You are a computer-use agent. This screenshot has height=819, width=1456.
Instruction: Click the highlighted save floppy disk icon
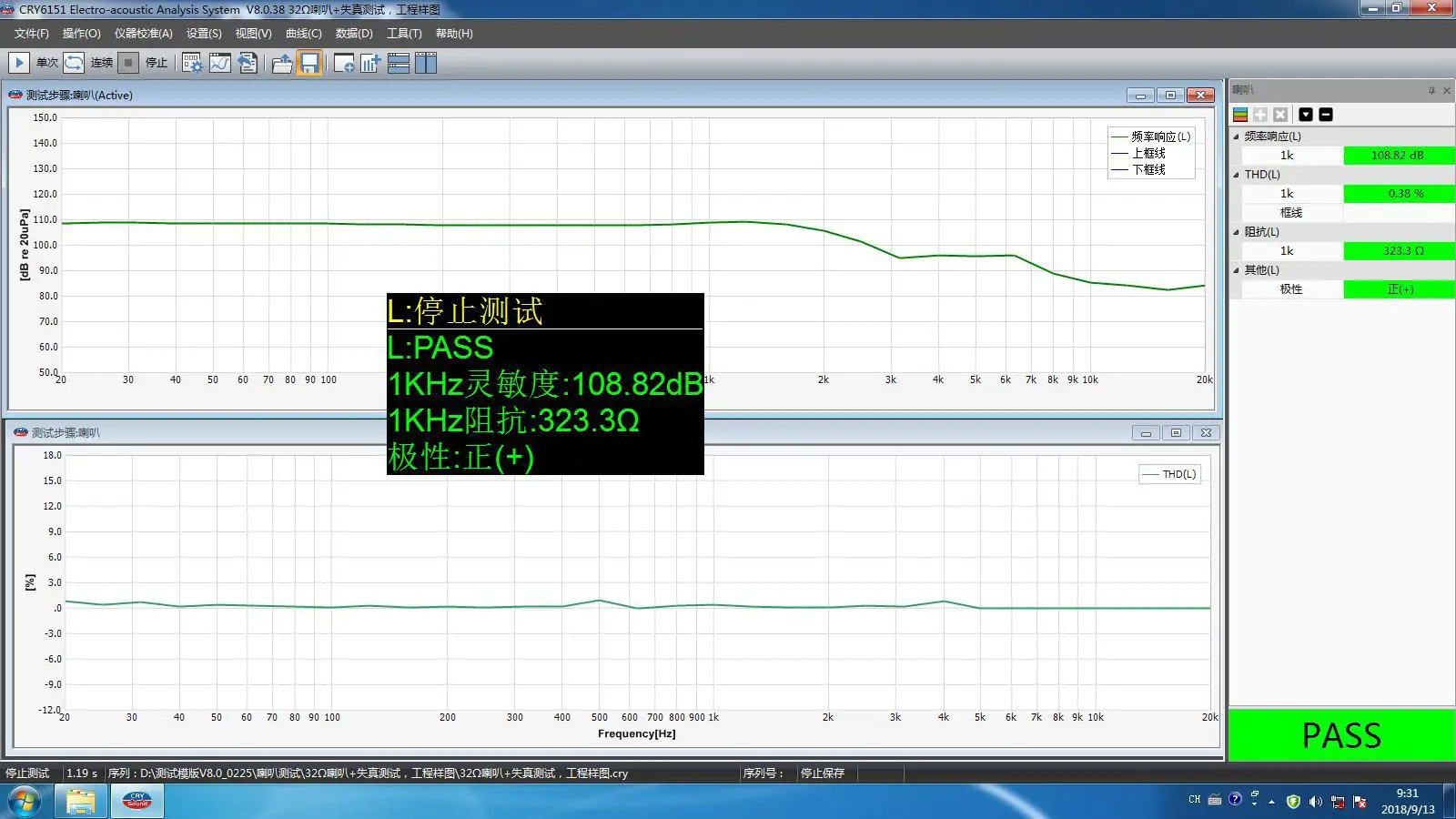click(309, 63)
